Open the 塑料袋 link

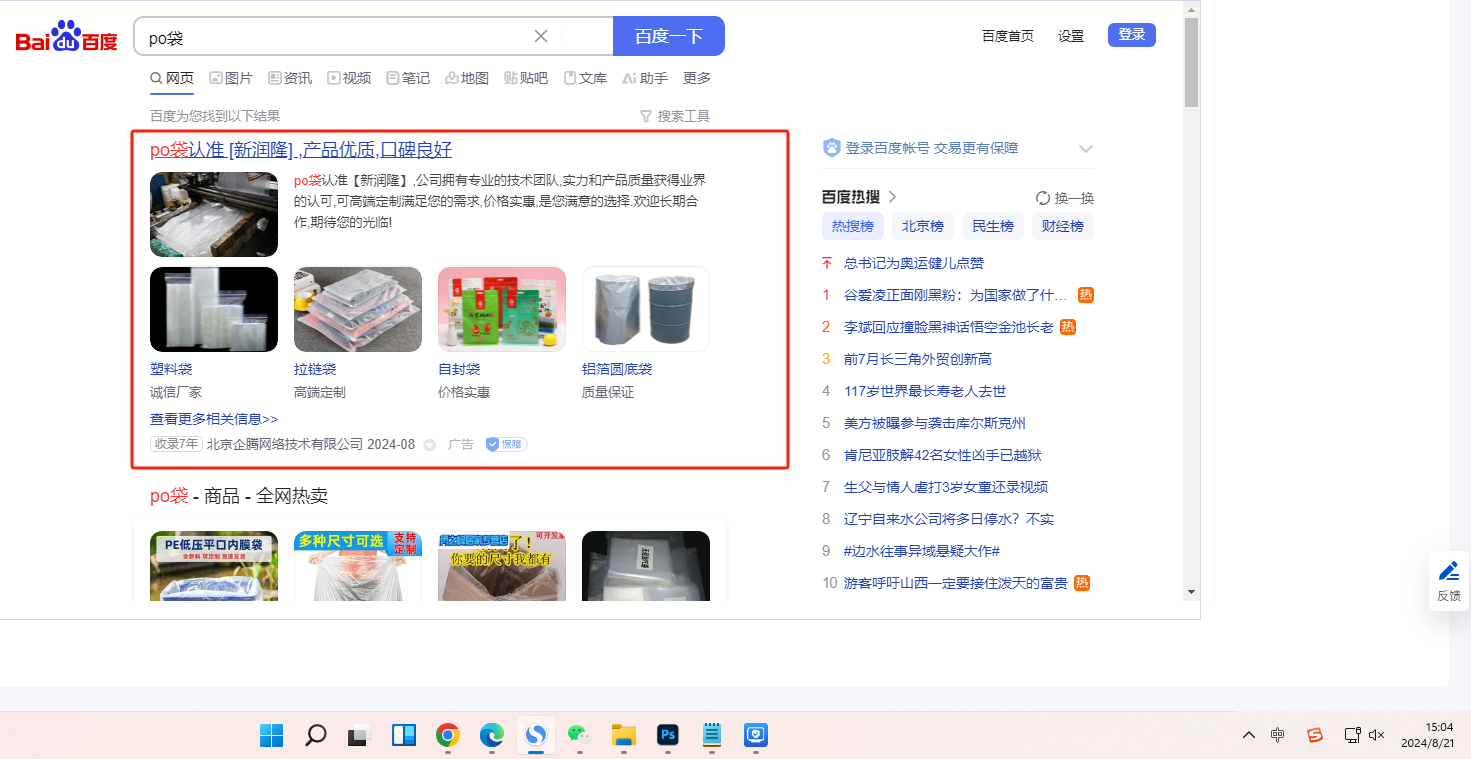[x=171, y=369]
